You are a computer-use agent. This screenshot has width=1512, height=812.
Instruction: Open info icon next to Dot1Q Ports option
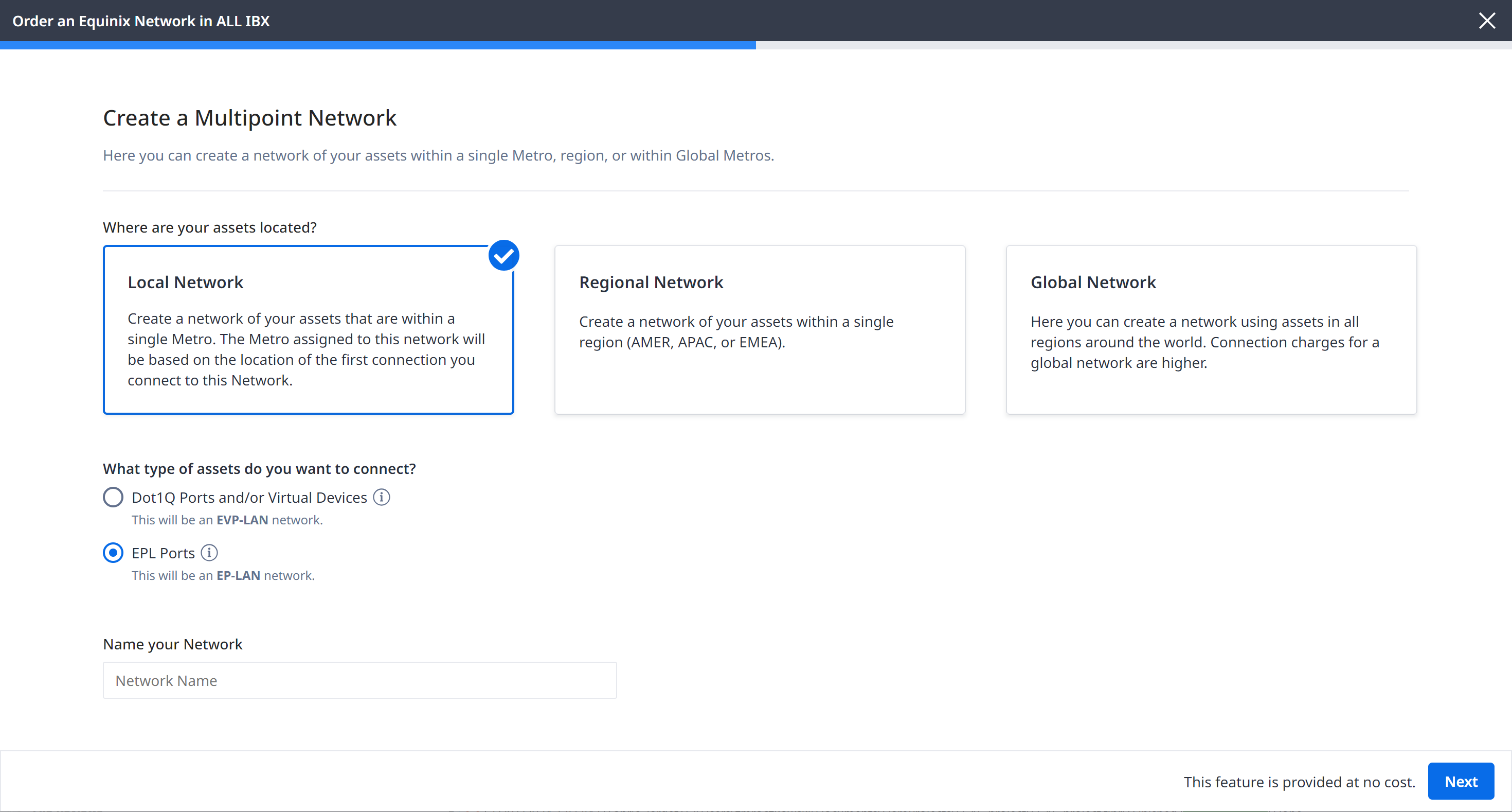382,497
